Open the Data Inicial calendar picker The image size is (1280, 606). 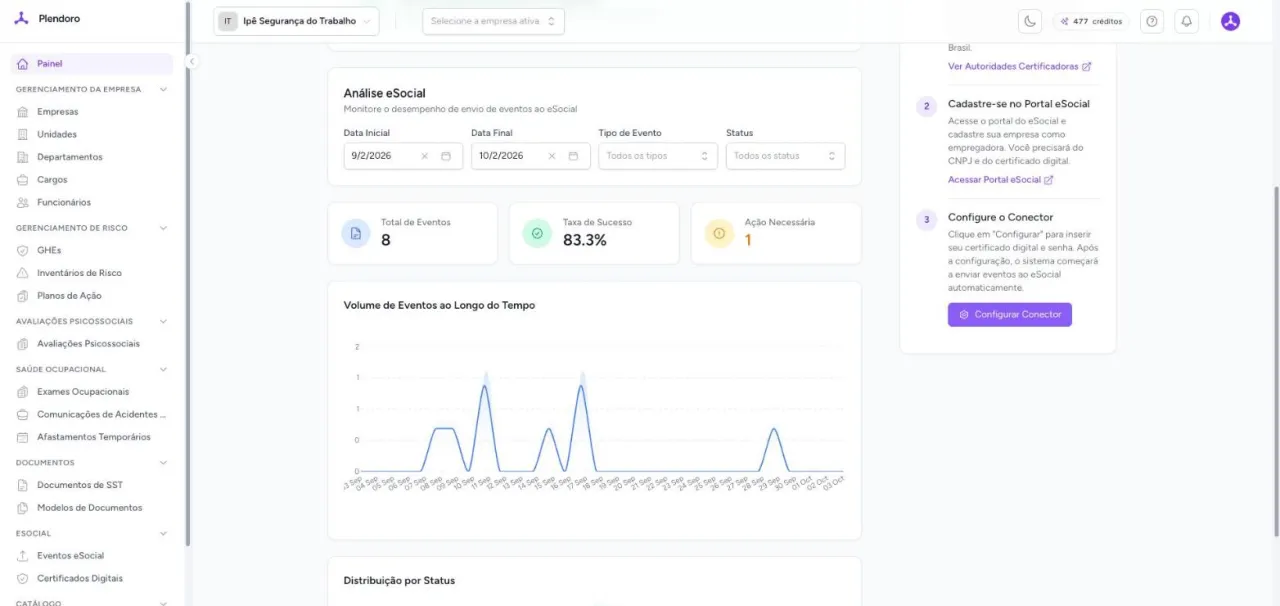[446, 156]
